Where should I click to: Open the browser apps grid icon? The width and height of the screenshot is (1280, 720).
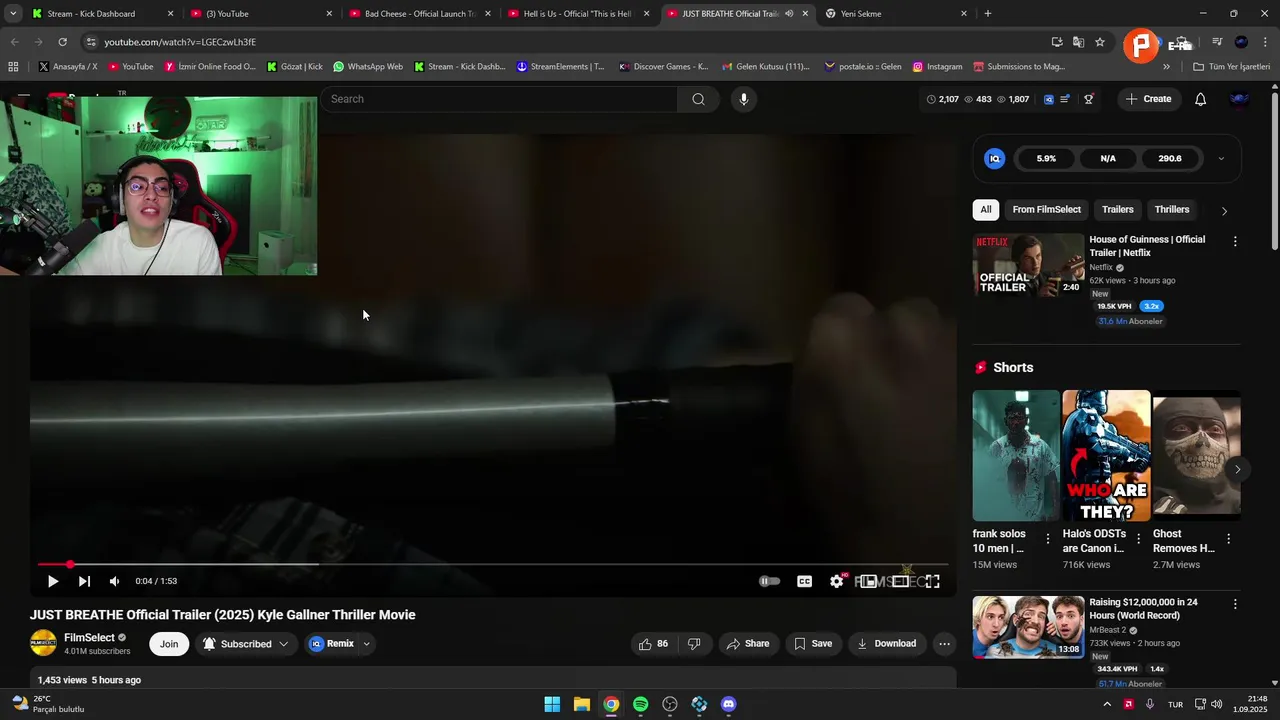tap(13, 67)
